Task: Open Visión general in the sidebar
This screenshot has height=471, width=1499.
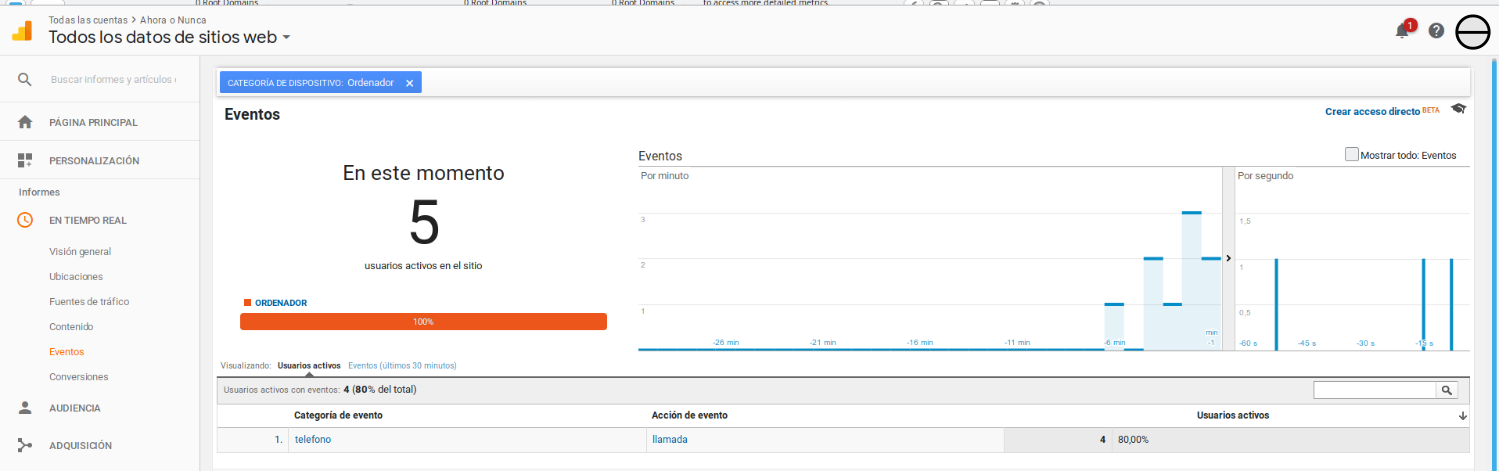Action: point(80,252)
